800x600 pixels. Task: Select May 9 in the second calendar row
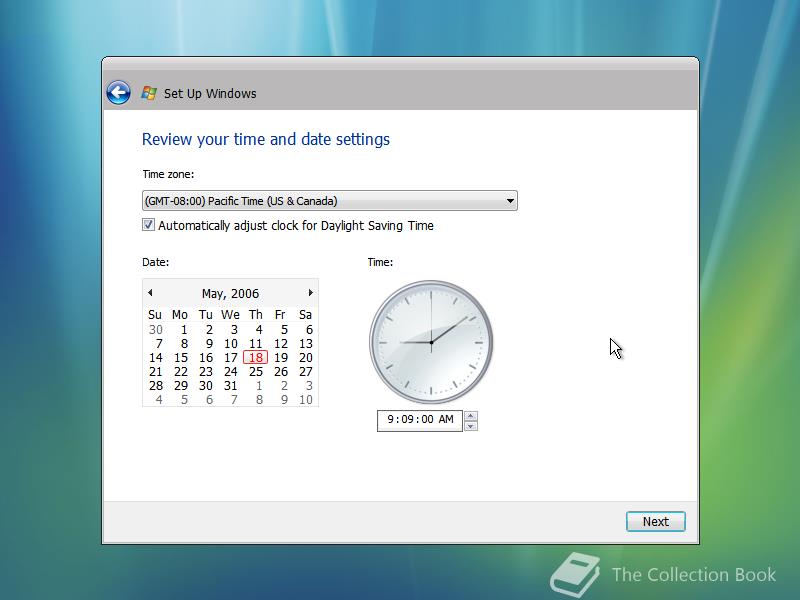click(209, 343)
